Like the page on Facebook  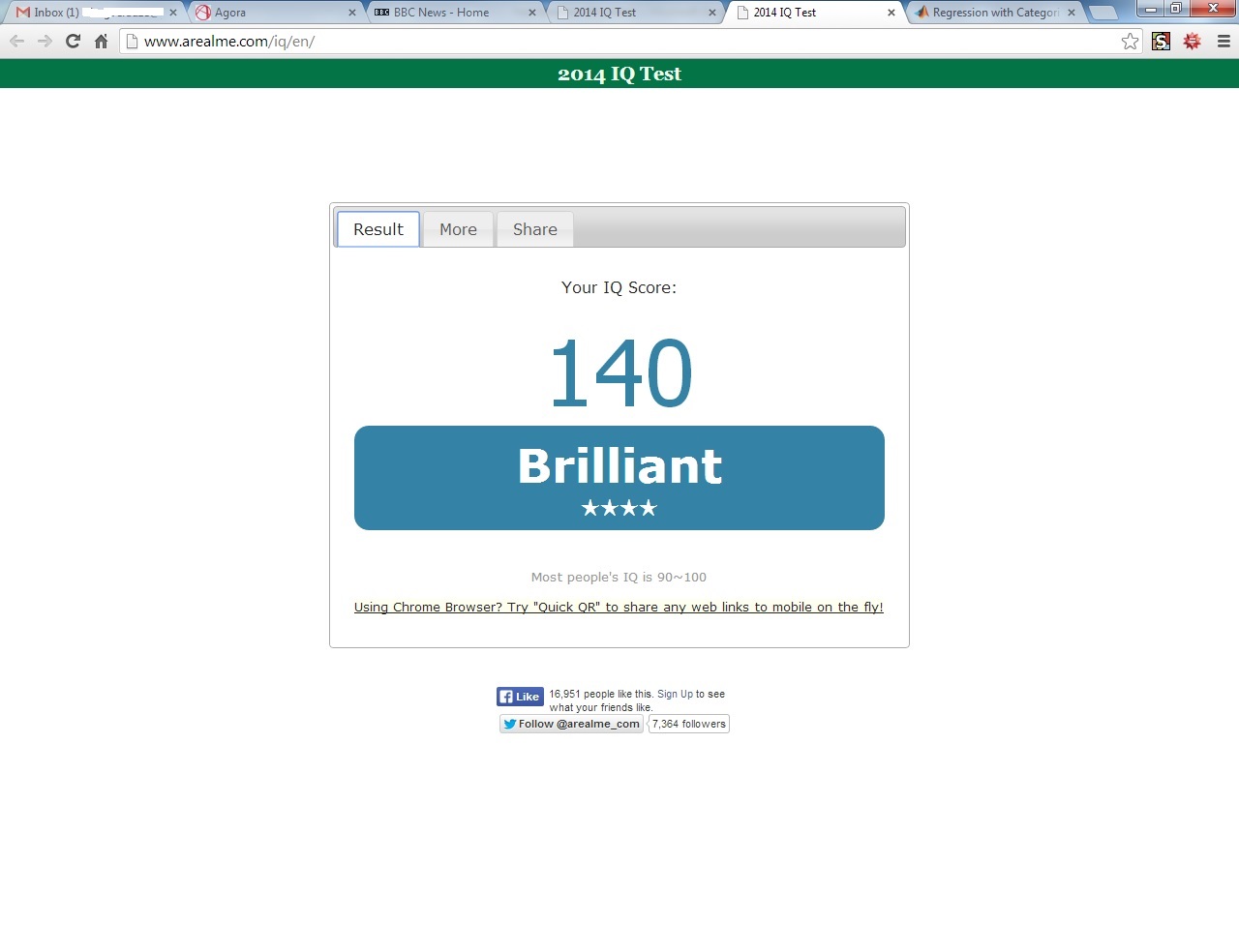(x=520, y=696)
